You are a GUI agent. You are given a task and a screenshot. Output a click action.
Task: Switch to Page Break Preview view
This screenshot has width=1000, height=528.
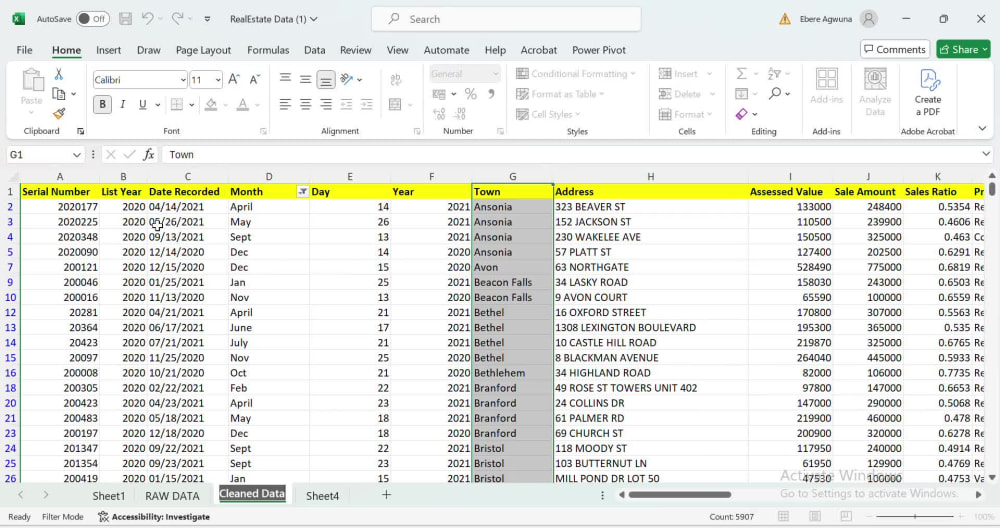point(846,516)
